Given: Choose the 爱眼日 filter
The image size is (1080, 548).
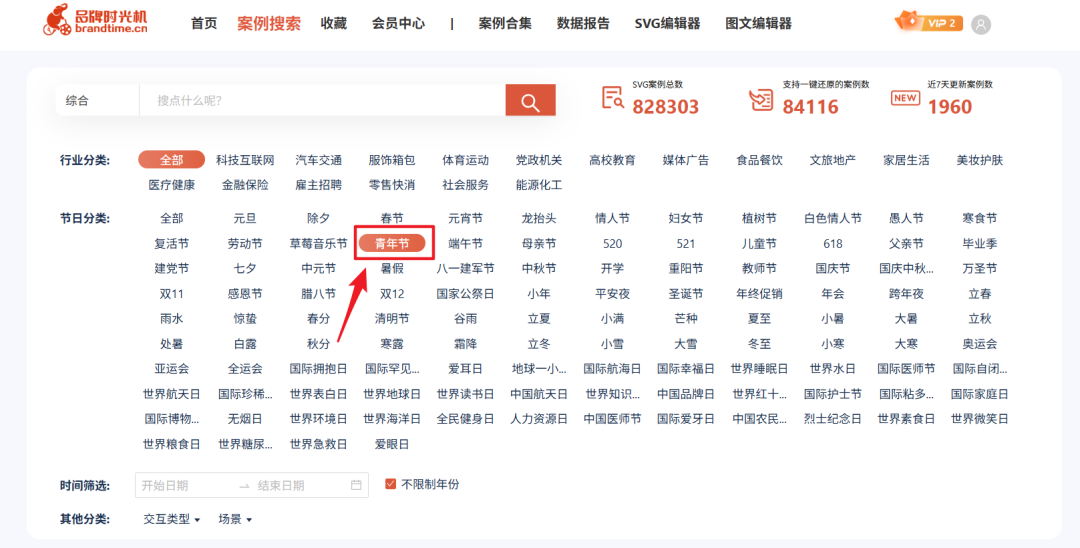Looking at the screenshot, I should pos(392,444).
